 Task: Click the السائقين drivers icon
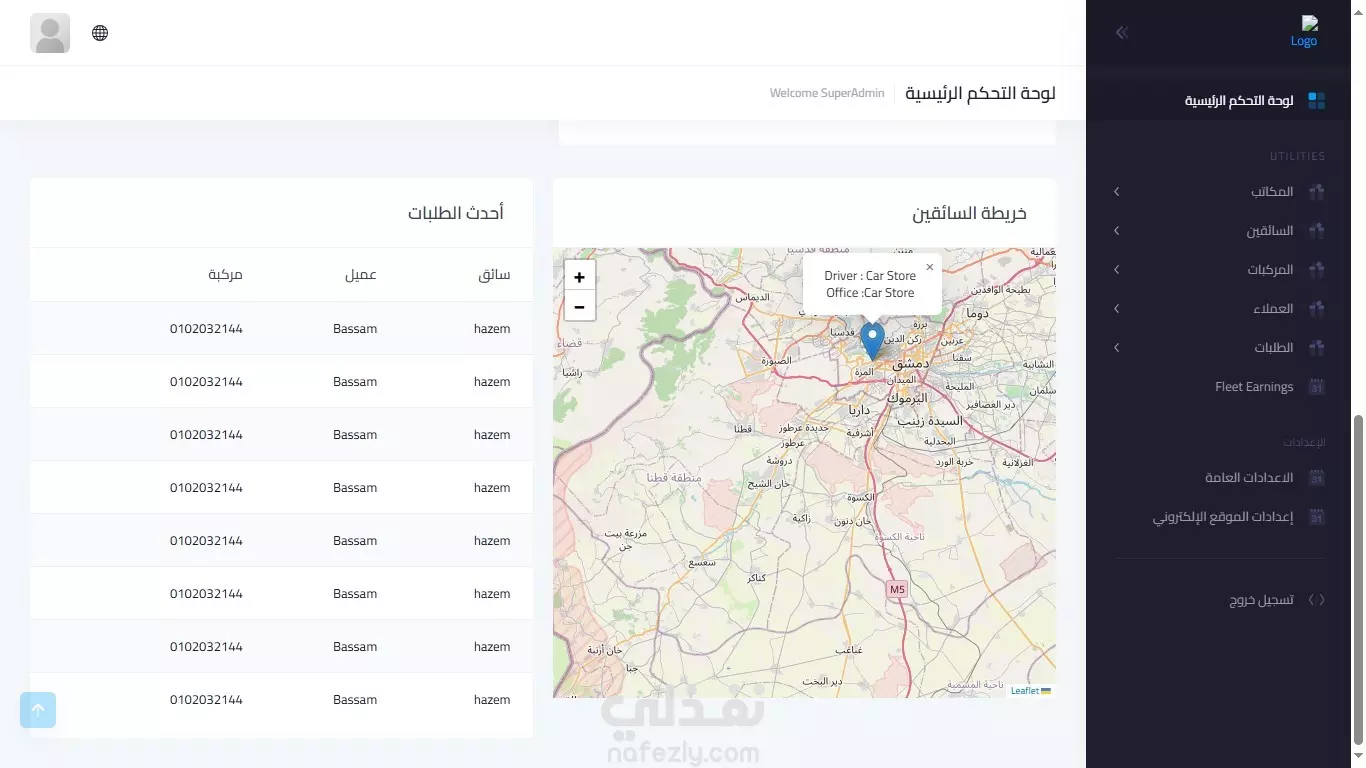pos(1317,231)
